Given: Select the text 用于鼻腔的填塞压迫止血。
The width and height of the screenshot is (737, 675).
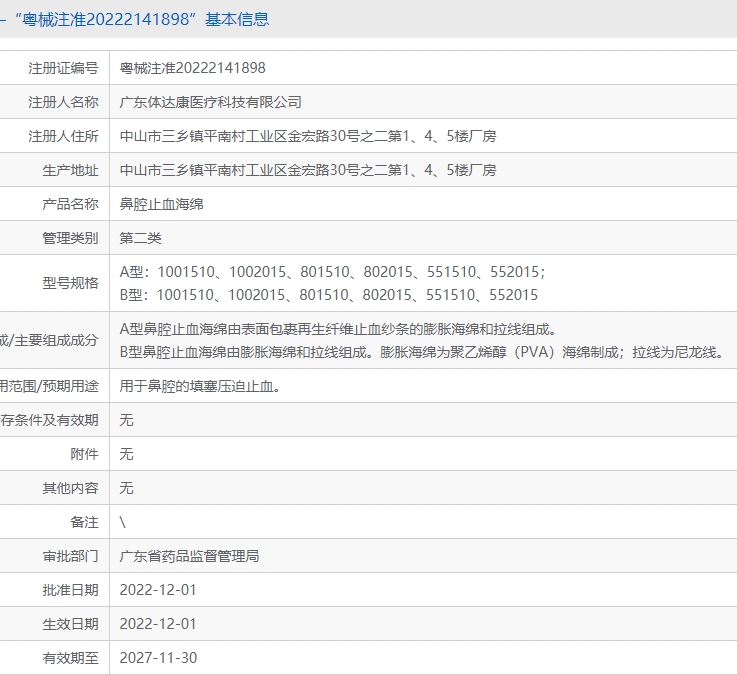Looking at the screenshot, I should pos(200,386).
